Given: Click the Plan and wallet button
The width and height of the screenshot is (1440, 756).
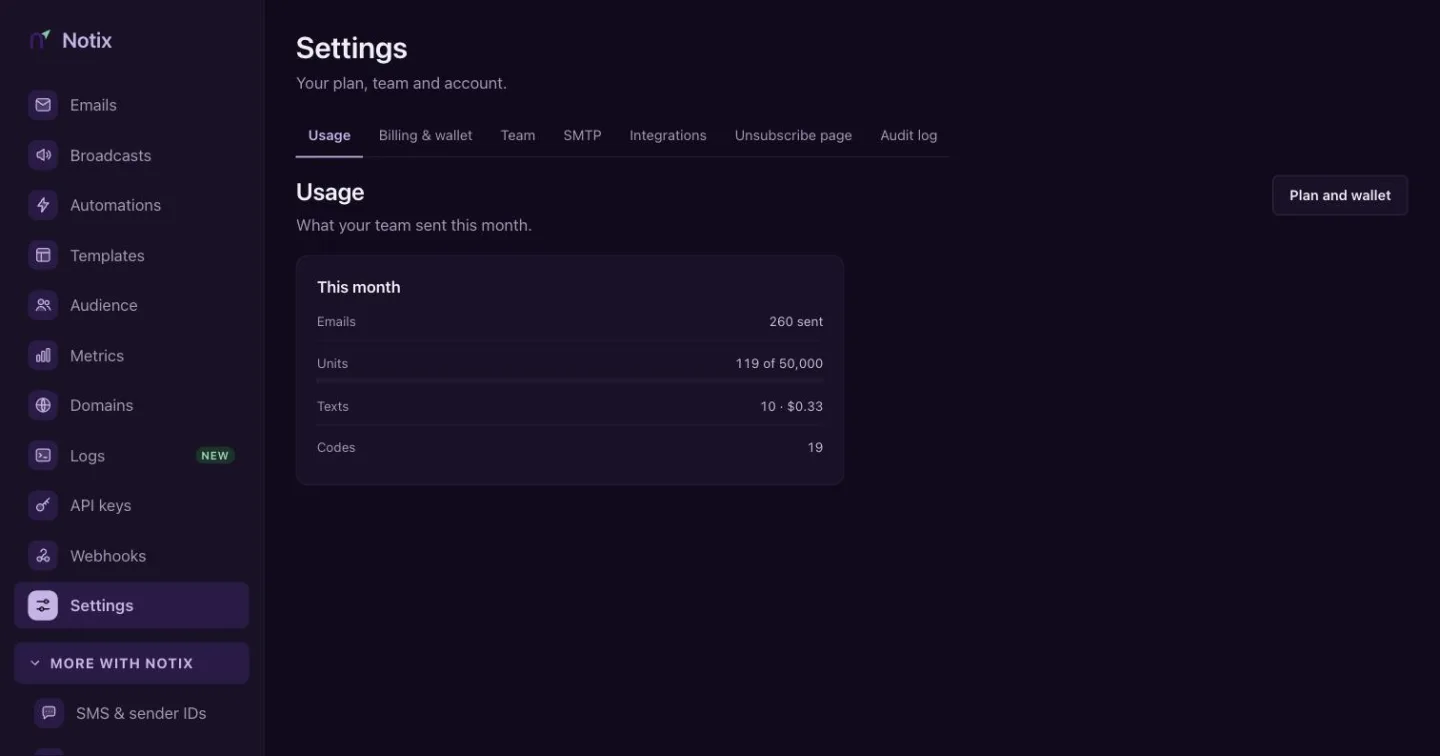Looking at the screenshot, I should point(1340,195).
